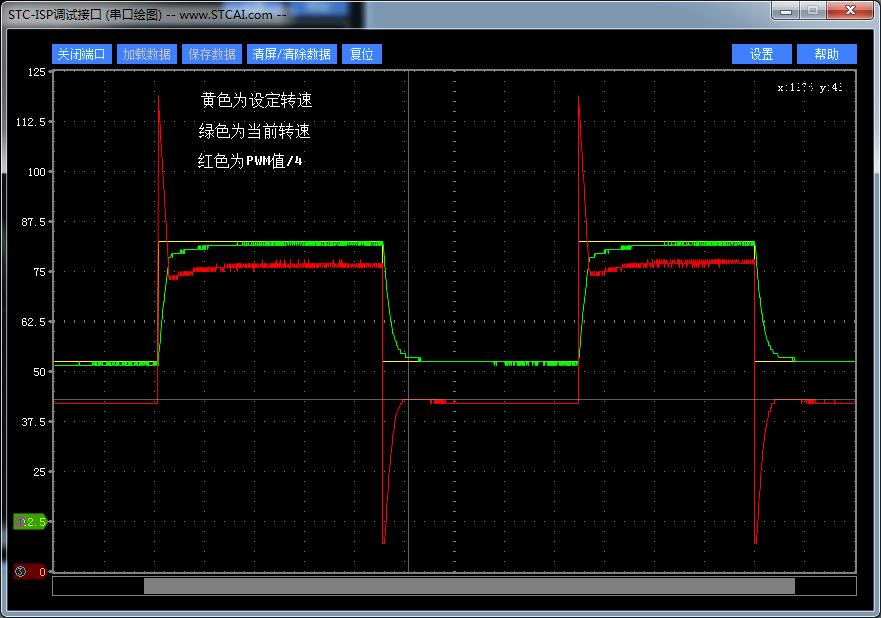Image resolution: width=881 pixels, height=618 pixels.
Task: Click the empty scrollbar track left of thumb
Action: click(x=98, y=586)
